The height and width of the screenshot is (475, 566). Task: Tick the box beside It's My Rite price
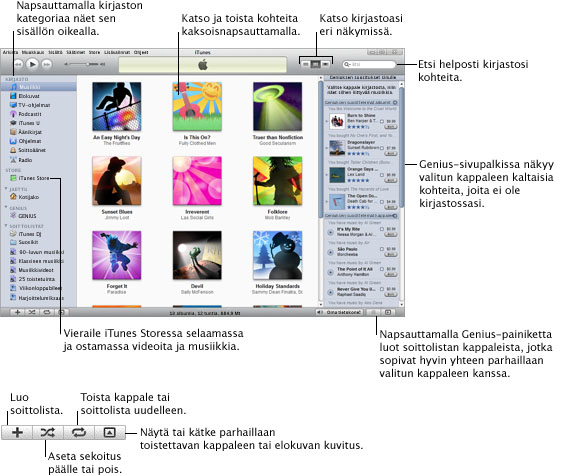click(x=382, y=229)
